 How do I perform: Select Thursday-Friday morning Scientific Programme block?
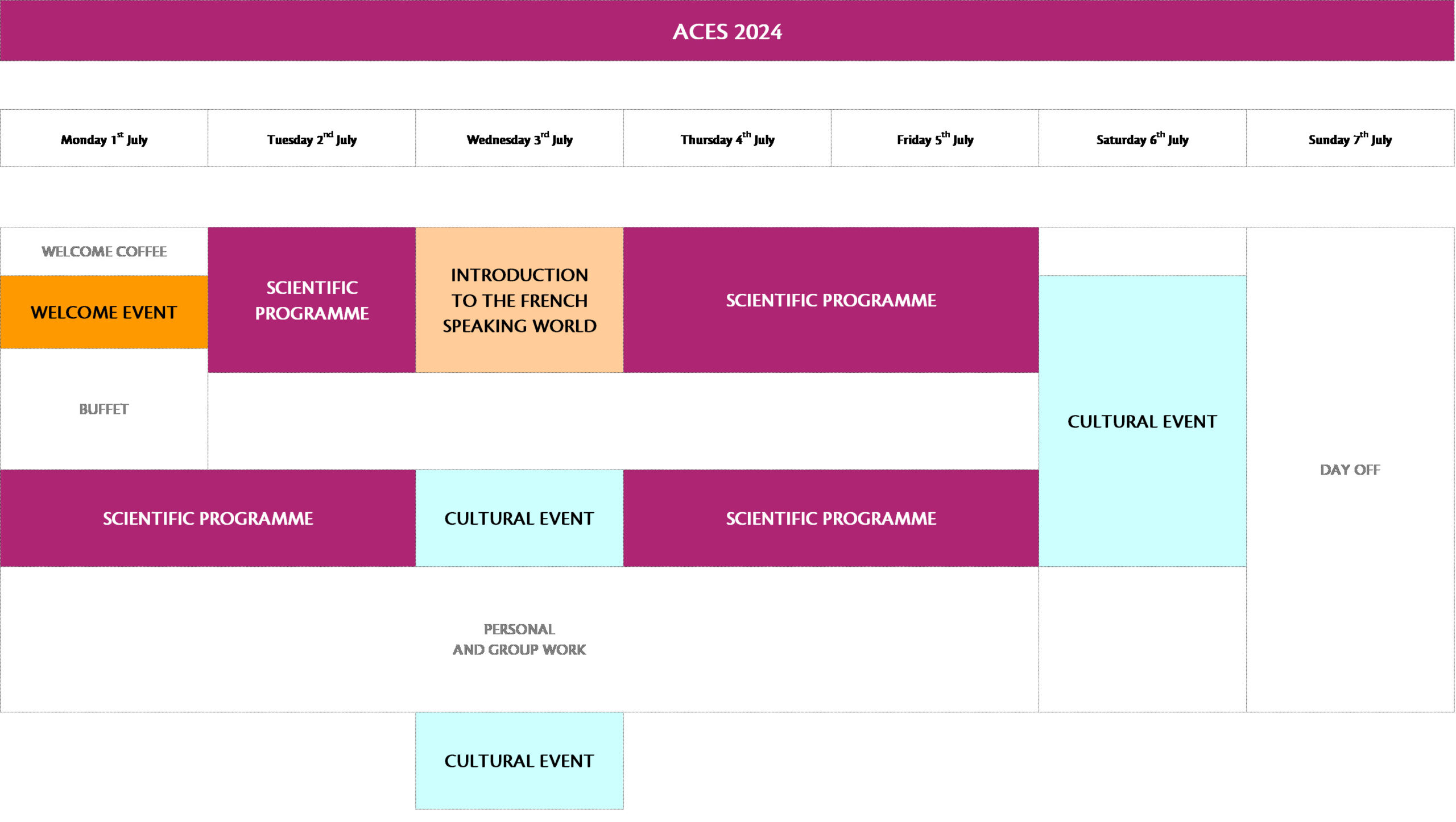(x=831, y=300)
